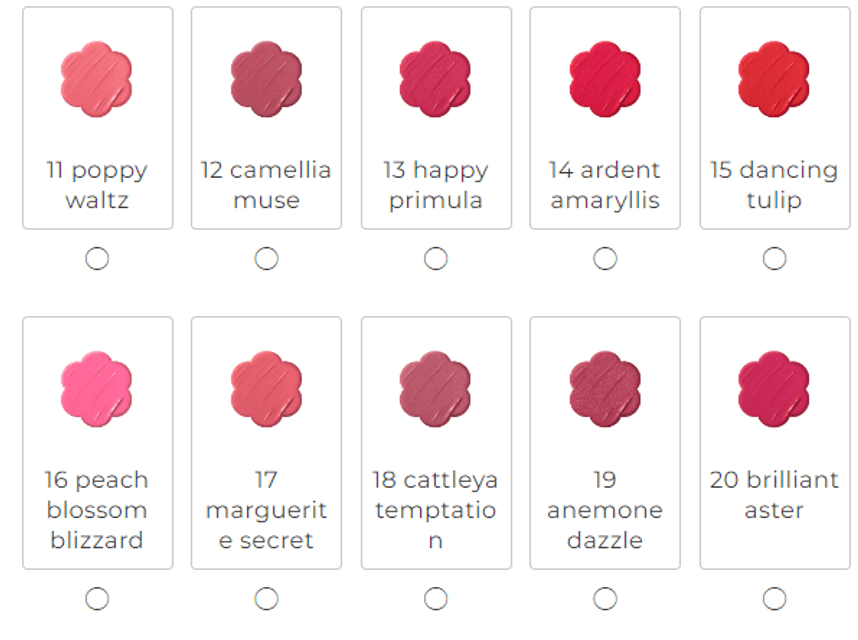This screenshot has height=640, width=858.
Task: Click the happy primula color swatch
Action: point(436,79)
